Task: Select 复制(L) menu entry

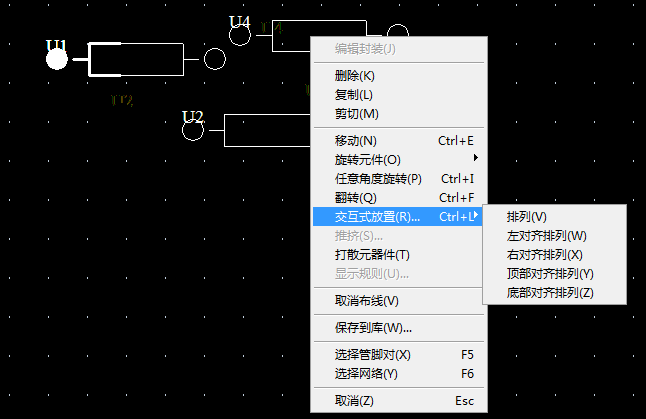Action: (354, 95)
